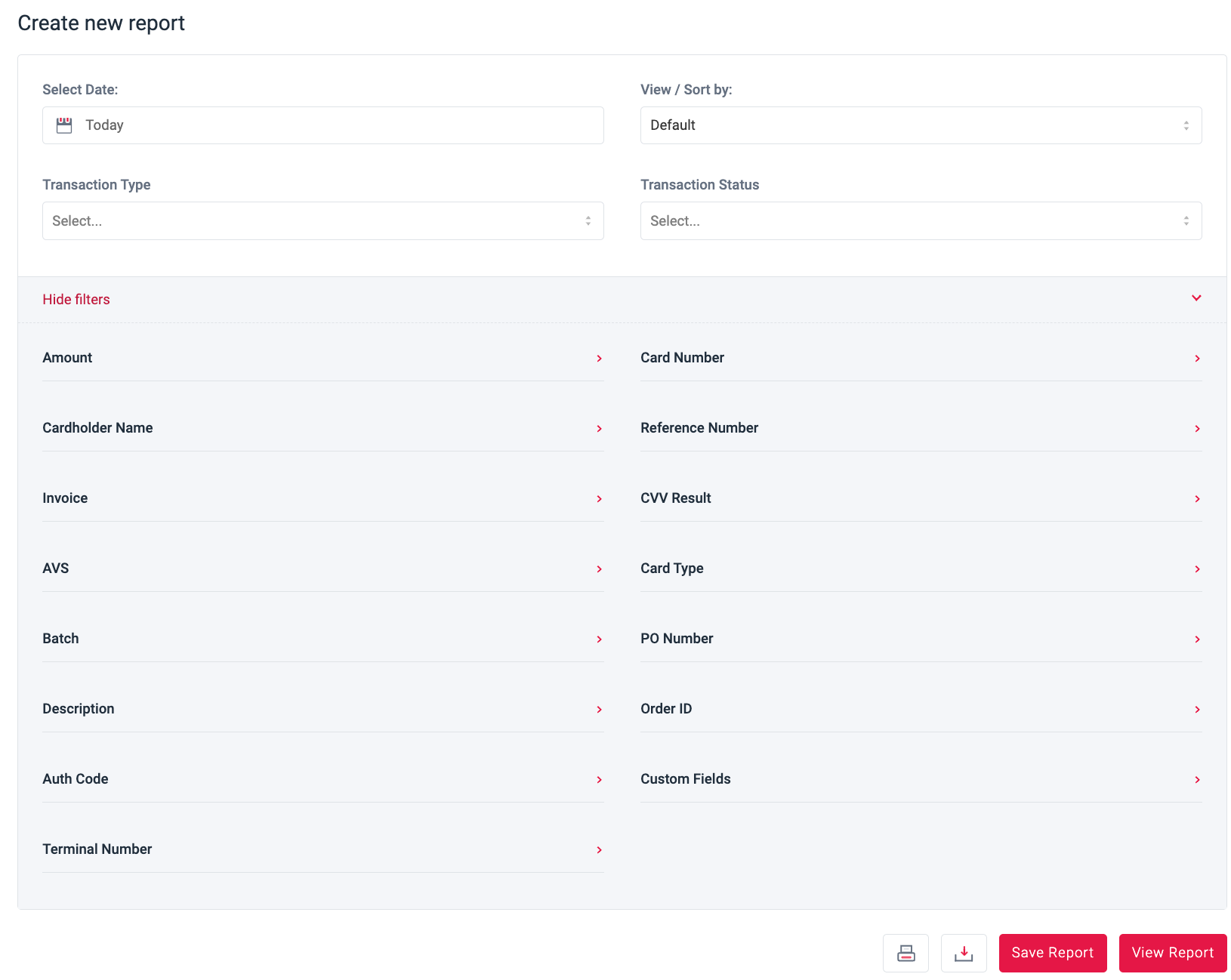Expand the Batch filter row
The image size is (1231, 980).
(x=322, y=639)
